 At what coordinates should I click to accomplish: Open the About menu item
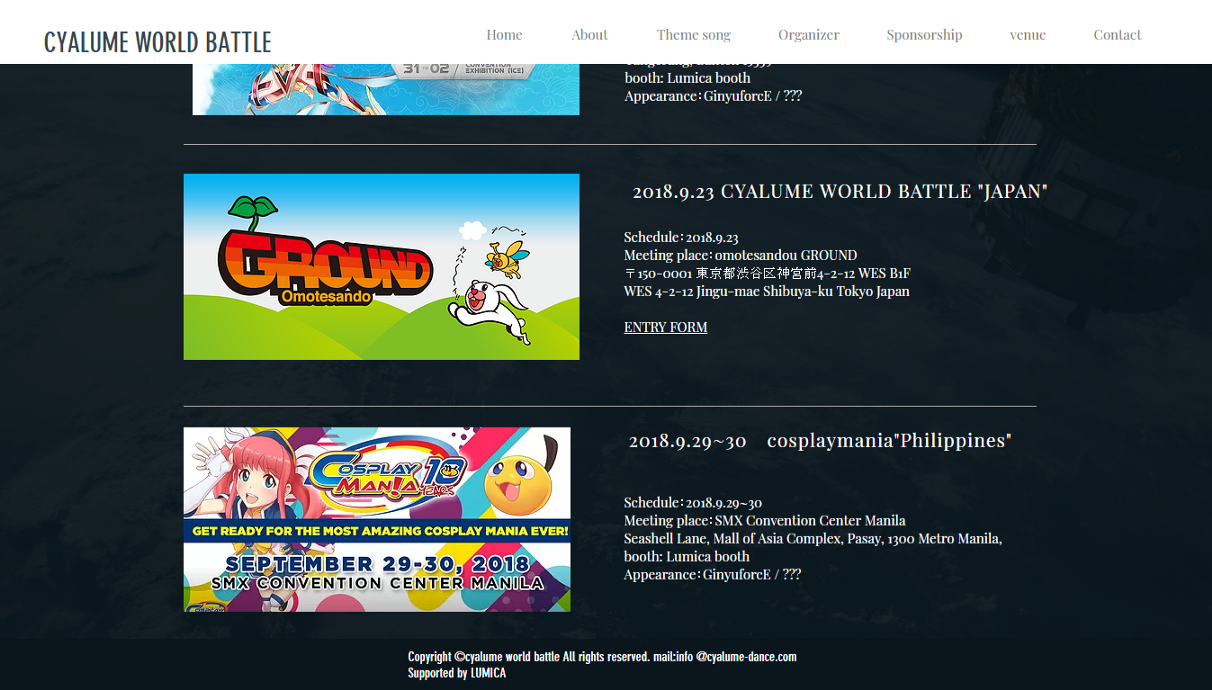(x=589, y=35)
